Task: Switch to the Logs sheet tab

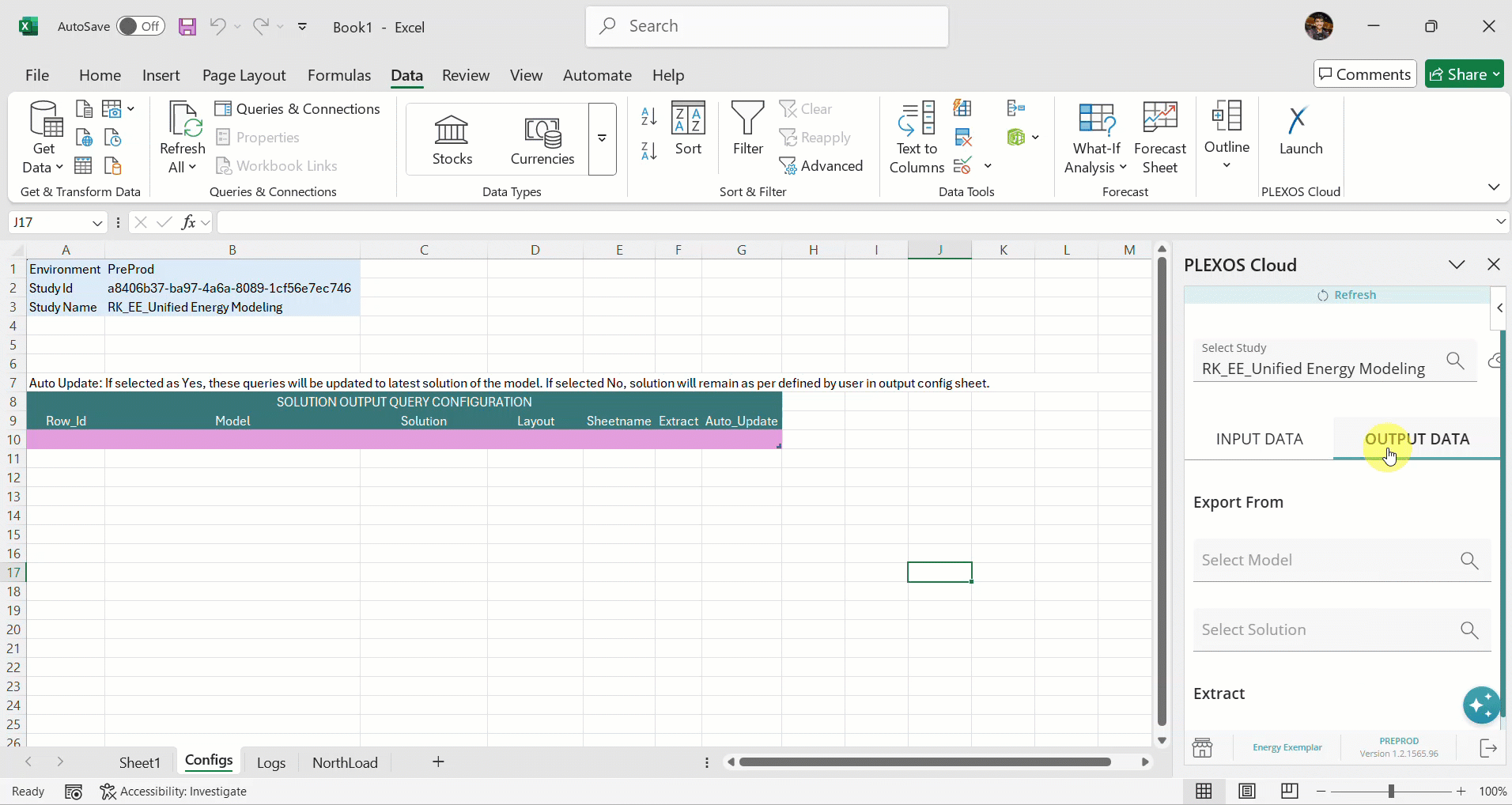Action: point(271,763)
